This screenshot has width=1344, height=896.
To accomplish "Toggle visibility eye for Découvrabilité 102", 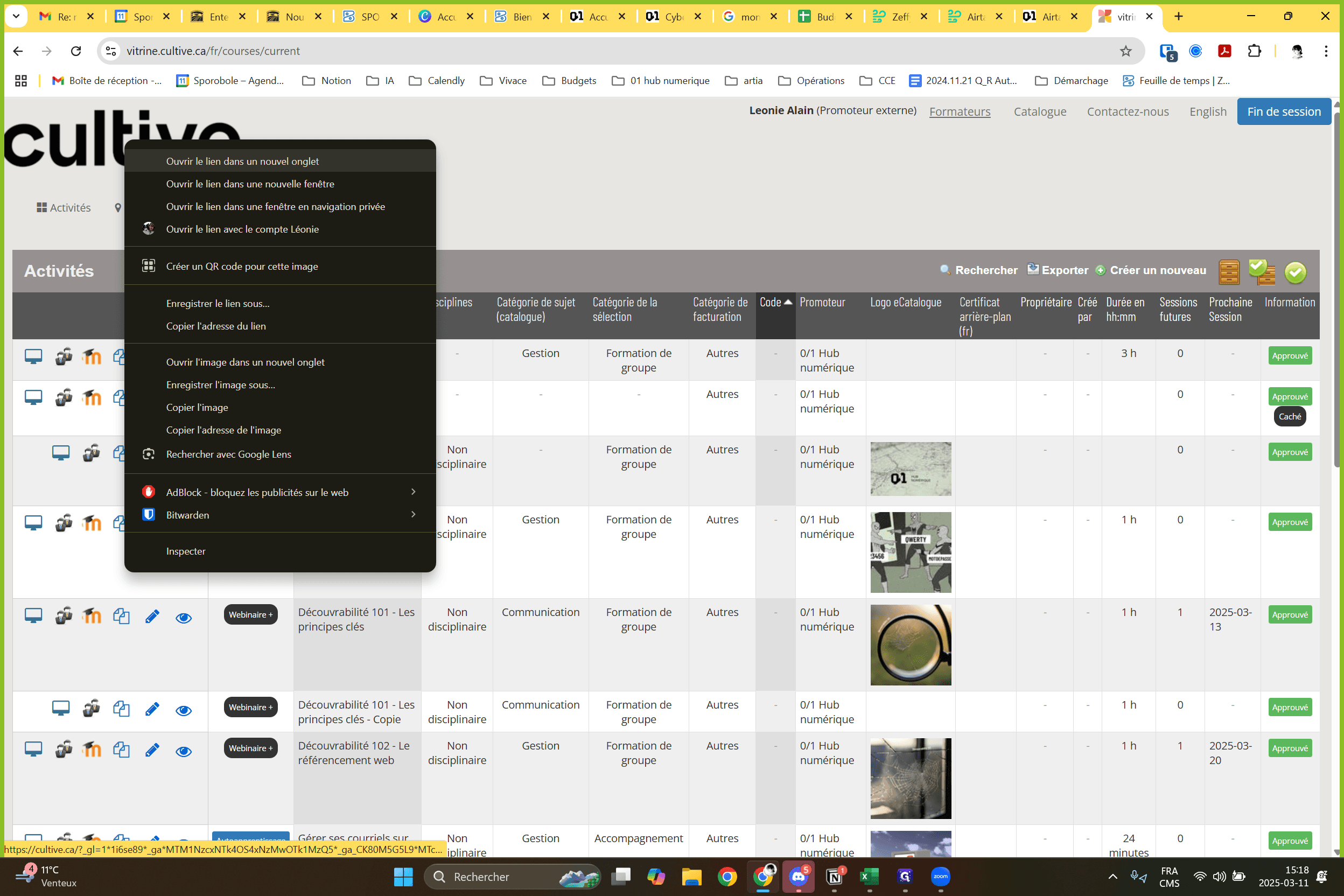I will [184, 751].
